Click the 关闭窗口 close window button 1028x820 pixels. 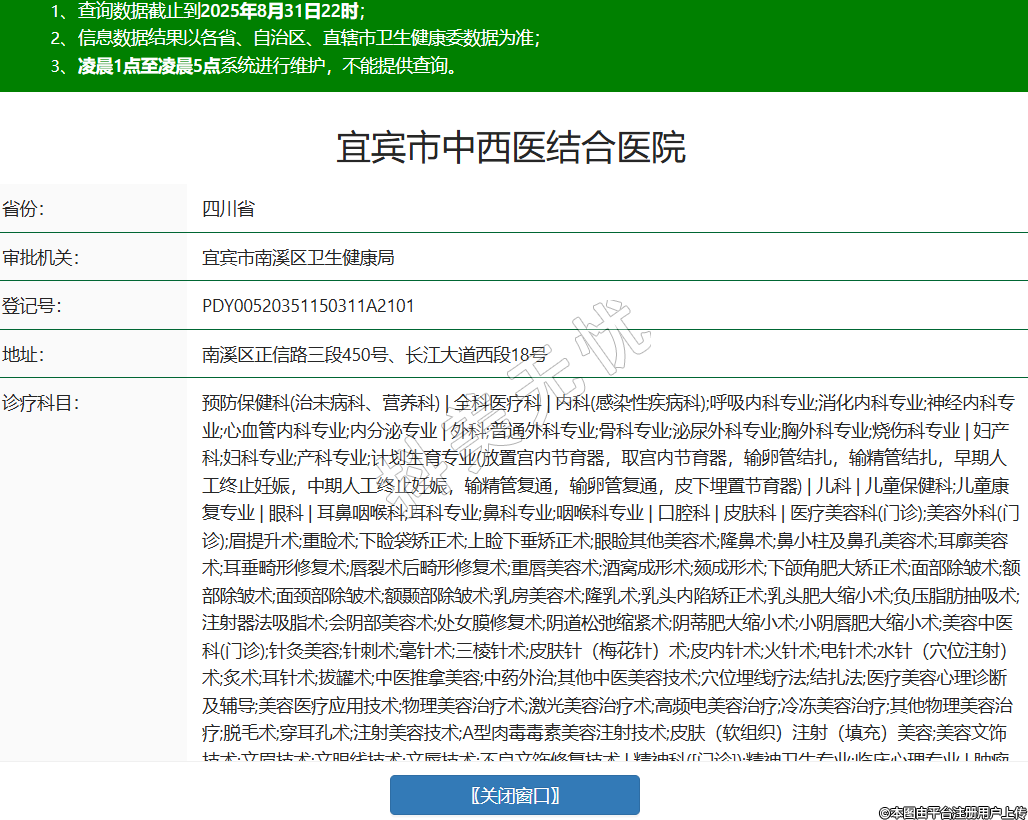click(x=514, y=795)
